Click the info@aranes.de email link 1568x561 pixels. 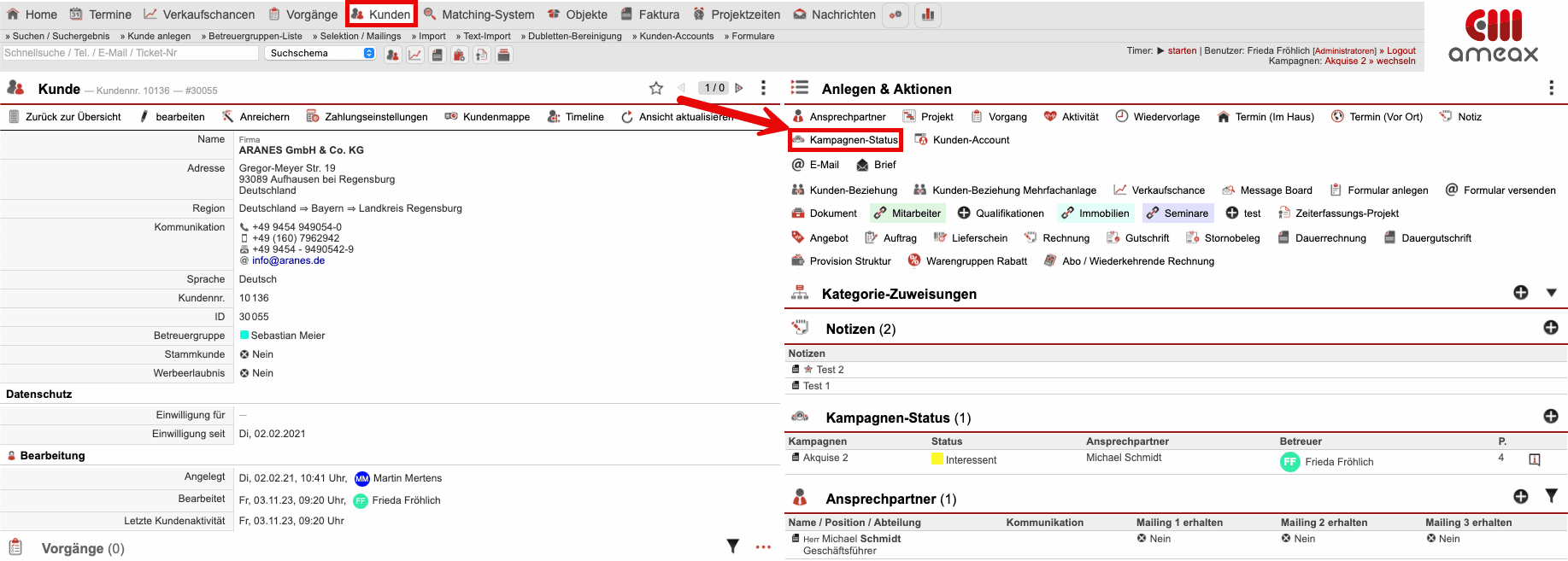point(288,260)
